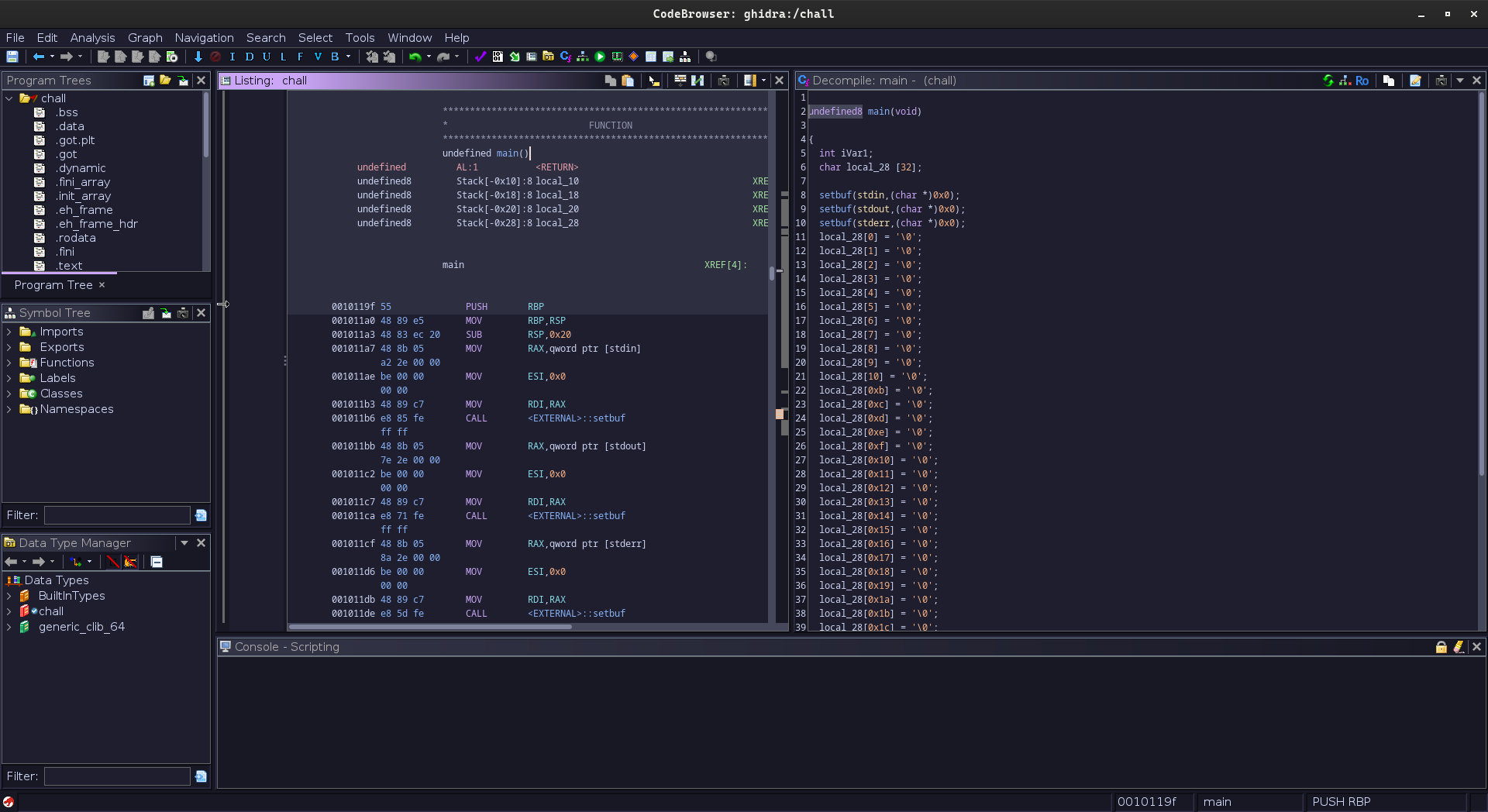Select .text section in Program Trees
Viewport: 1488px width, 812px height.
pos(69,266)
